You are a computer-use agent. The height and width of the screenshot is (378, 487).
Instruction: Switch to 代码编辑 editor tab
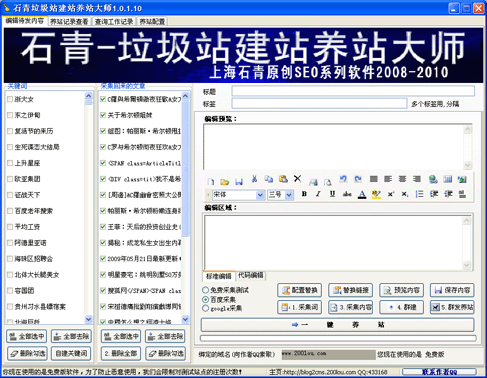click(251, 275)
